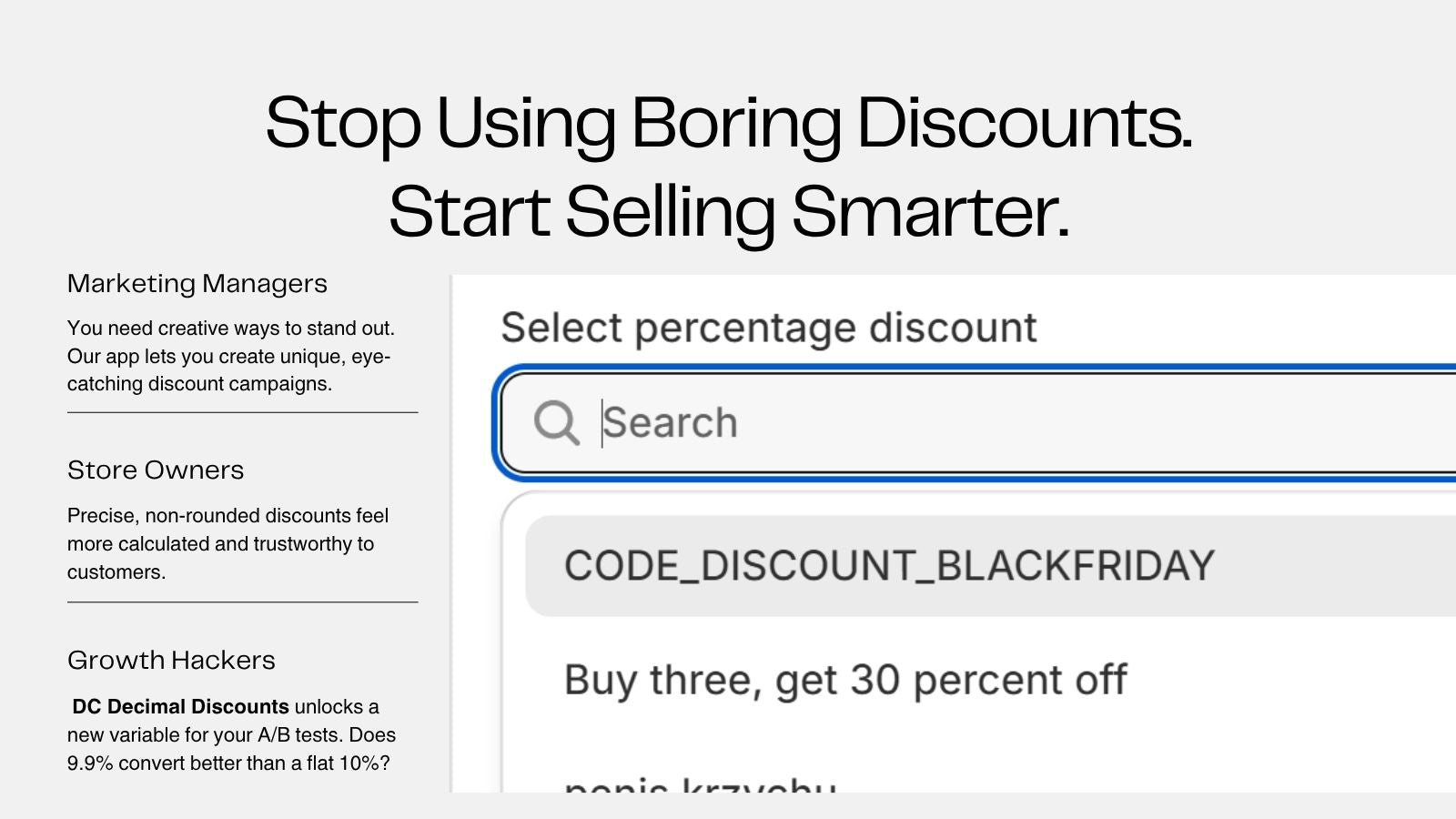Image resolution: width=1456 pixels, height=819 pixels.
Task: Click the Select percentage discount label
Action: point(769,328)
